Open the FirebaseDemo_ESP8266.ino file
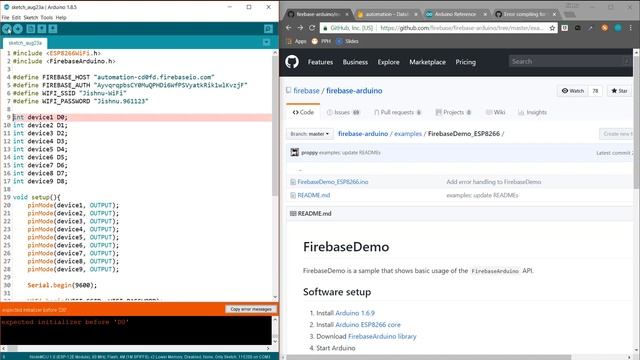This screenshot has height=360, width=640. click(333, 182)
